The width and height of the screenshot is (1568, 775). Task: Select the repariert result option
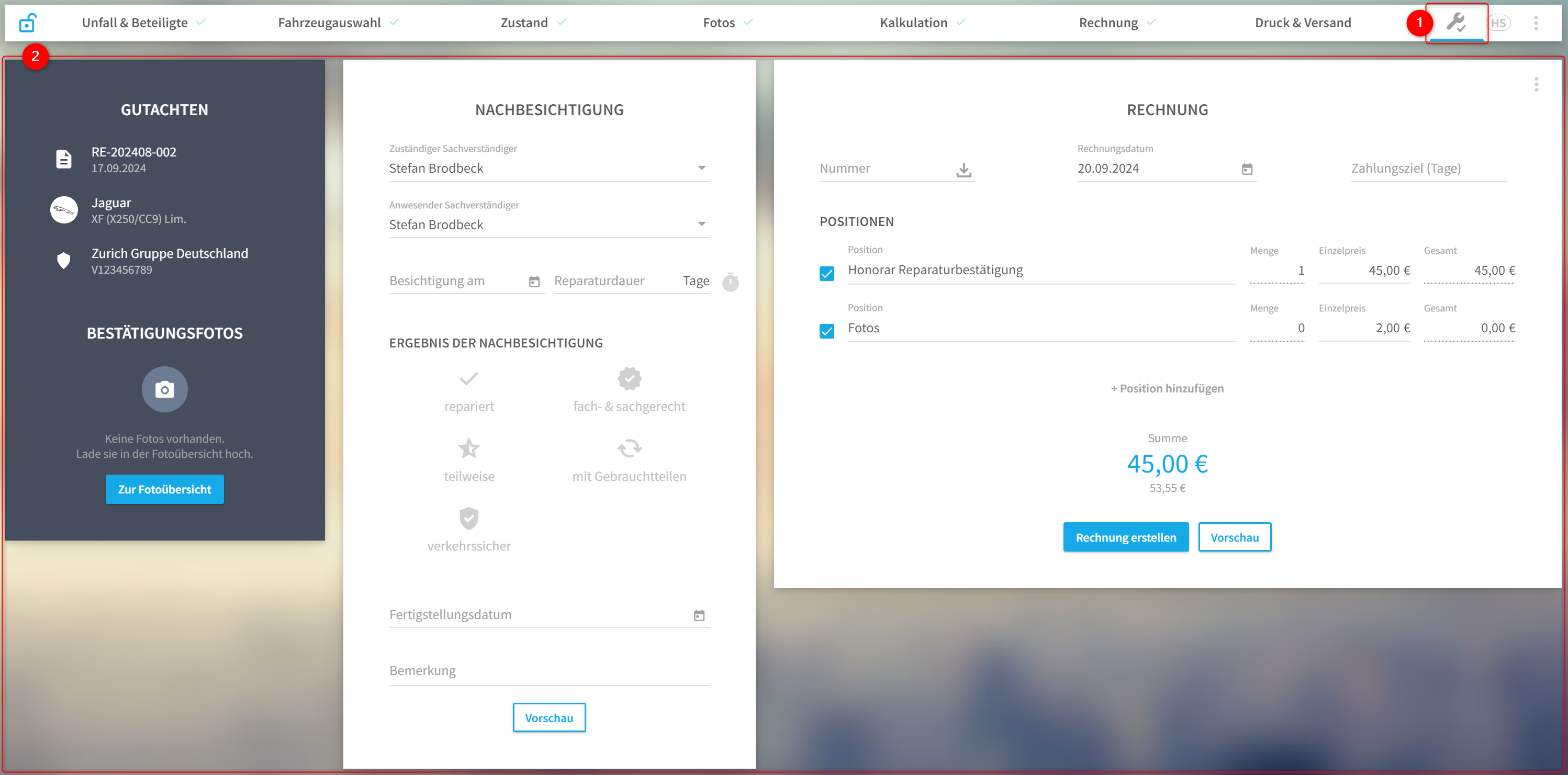pos(469,390)
